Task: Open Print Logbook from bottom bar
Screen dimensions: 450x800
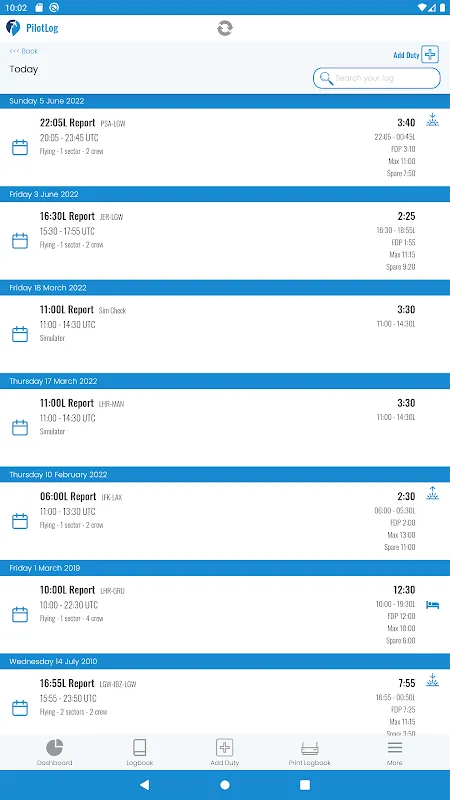Action: (309, 753)
